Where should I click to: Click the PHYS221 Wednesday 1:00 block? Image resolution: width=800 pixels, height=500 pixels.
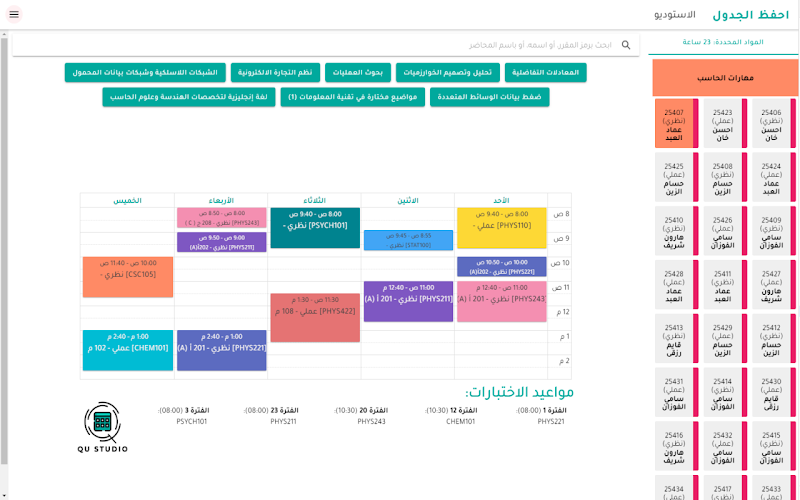pyautogui.click(x=221, y=351)
